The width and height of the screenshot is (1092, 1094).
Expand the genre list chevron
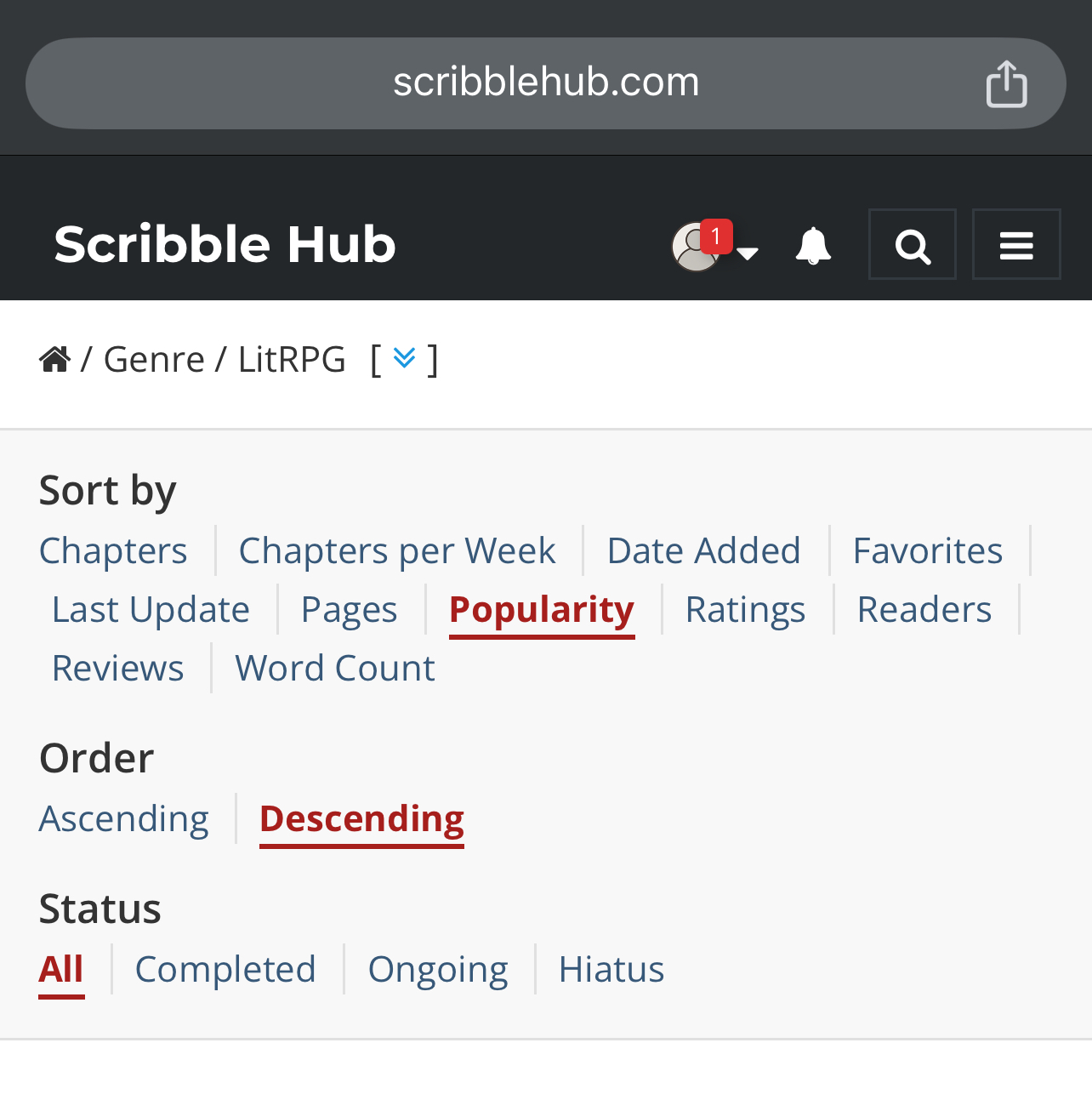pos(405,358)
